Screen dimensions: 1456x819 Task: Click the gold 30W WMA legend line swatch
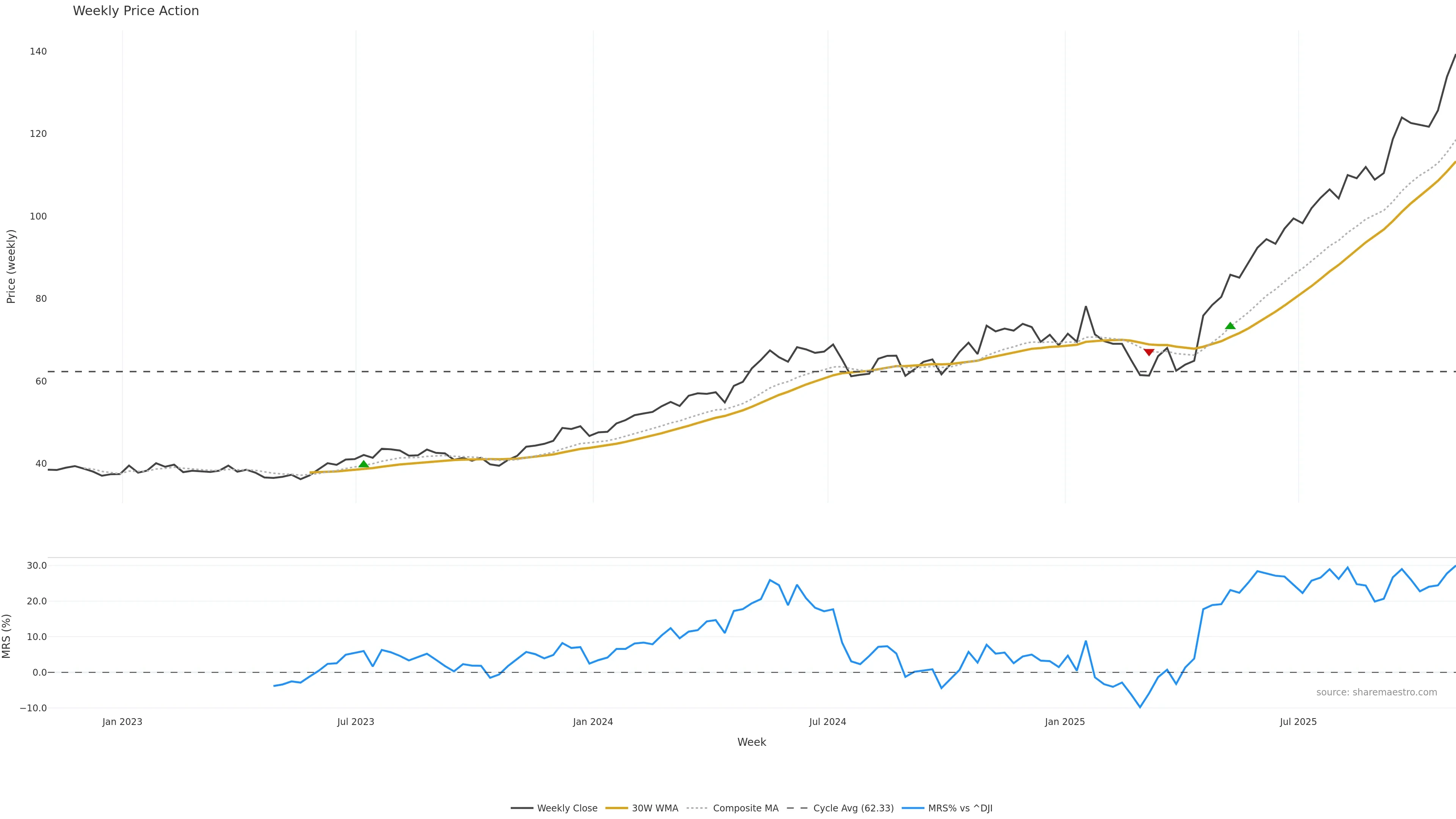pos(616,808)
